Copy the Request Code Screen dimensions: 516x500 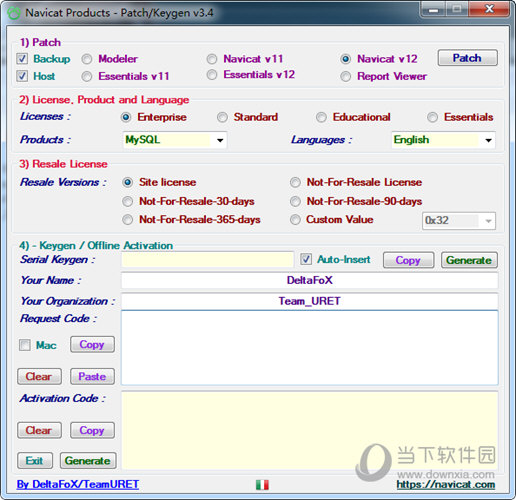(92, 344)
